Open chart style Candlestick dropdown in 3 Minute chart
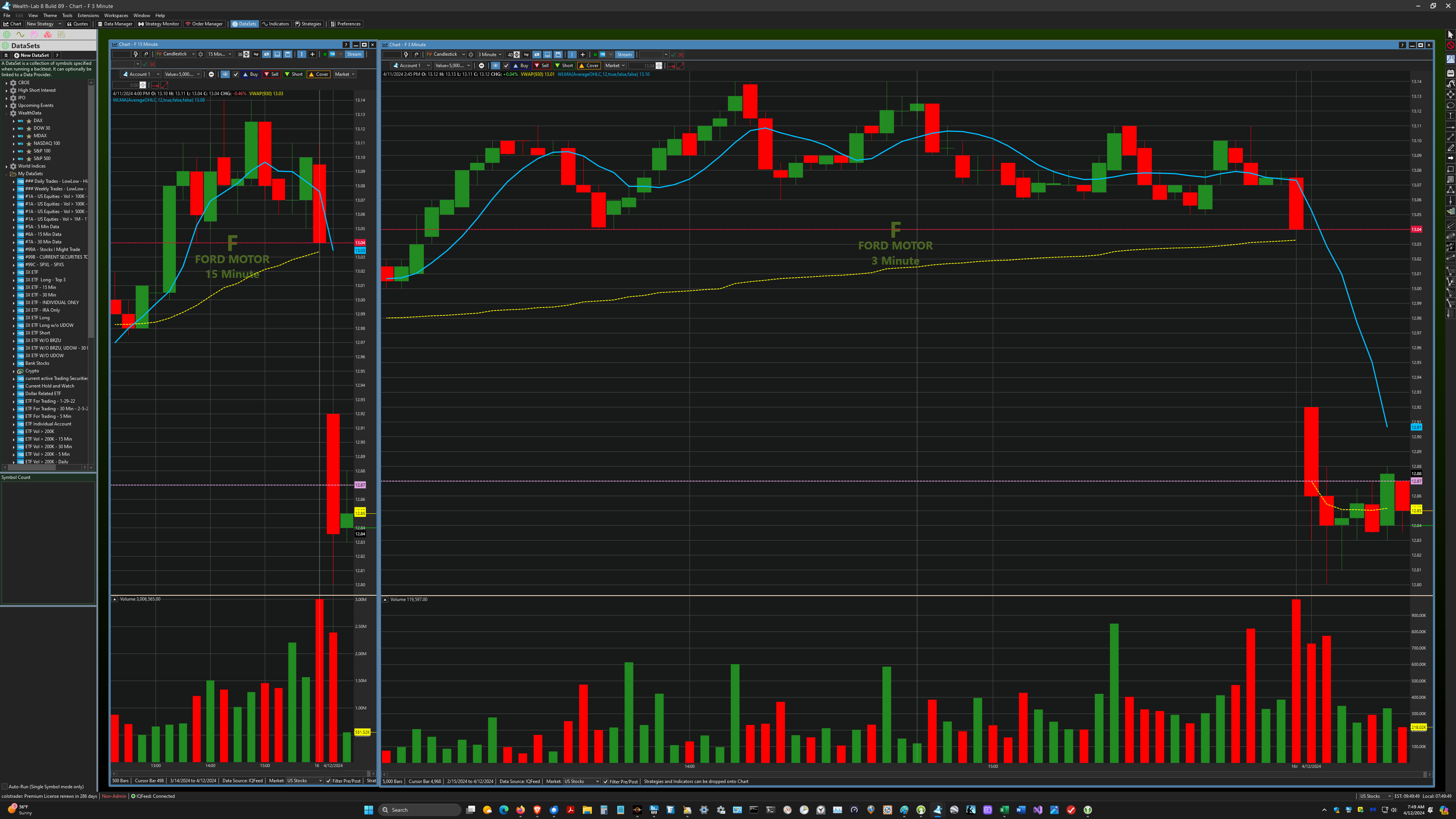 (x=446, y=54)
